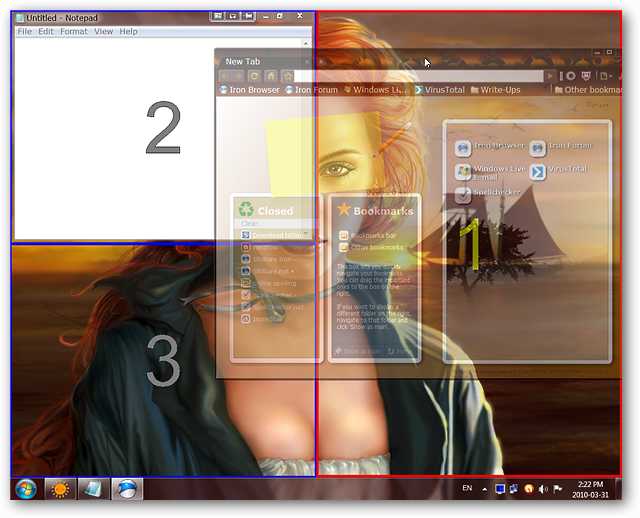This screenshot has width=640, height=518.
Task: Open VirusTotal bookmark in bookmarks bar
Action: (x=440, y=90)
